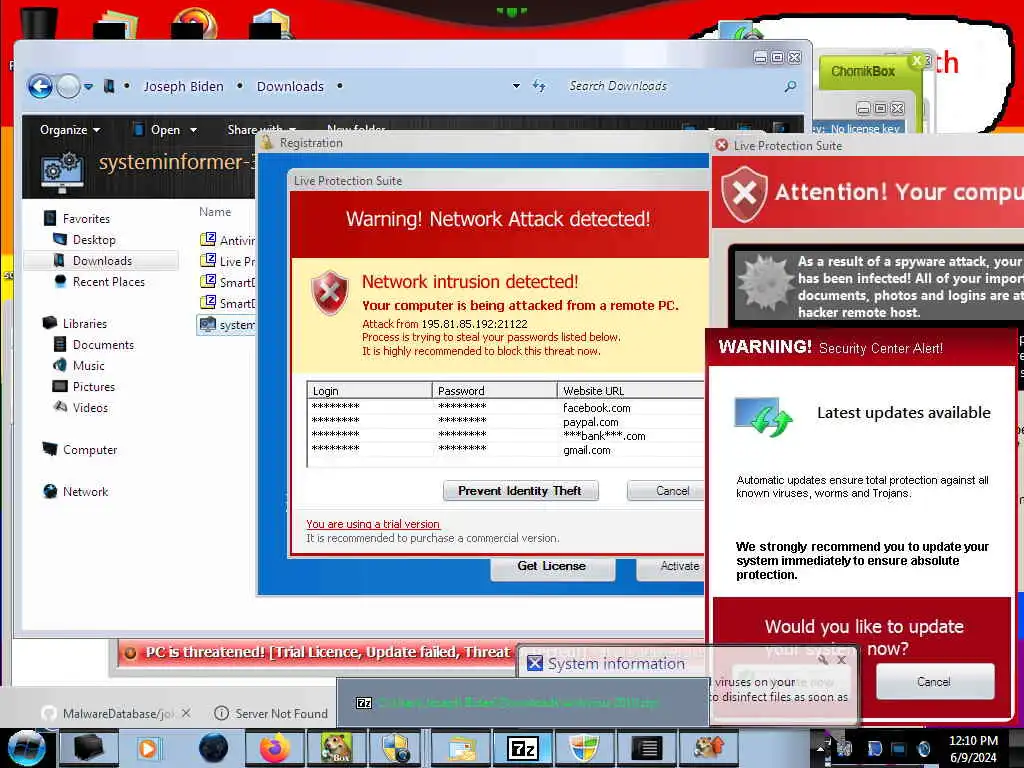1024x768 pixels.
Task: Open the 7-Zip taskbar button
Action: 522,748
